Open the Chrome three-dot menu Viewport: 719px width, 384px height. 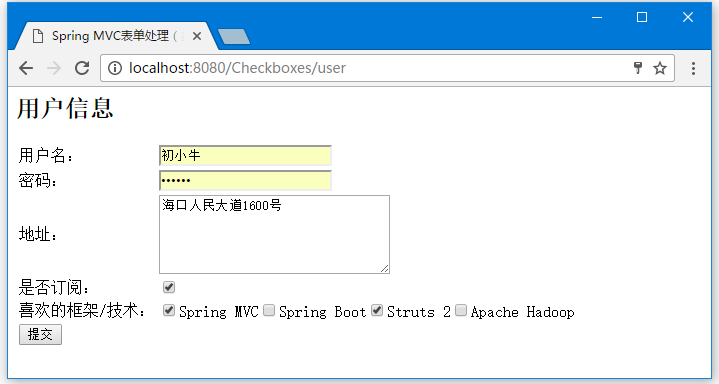[x=693, y=68]
